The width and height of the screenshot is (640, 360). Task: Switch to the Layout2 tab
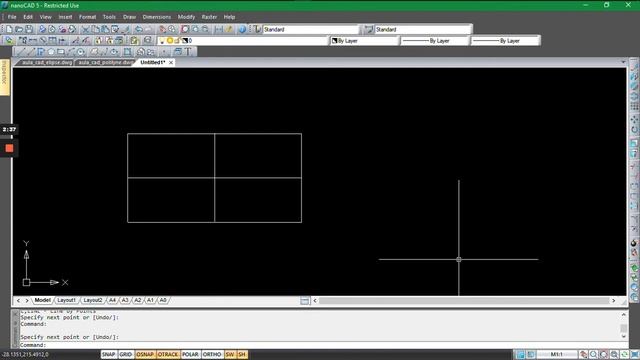pyautogui.click(x=93, y=300)
